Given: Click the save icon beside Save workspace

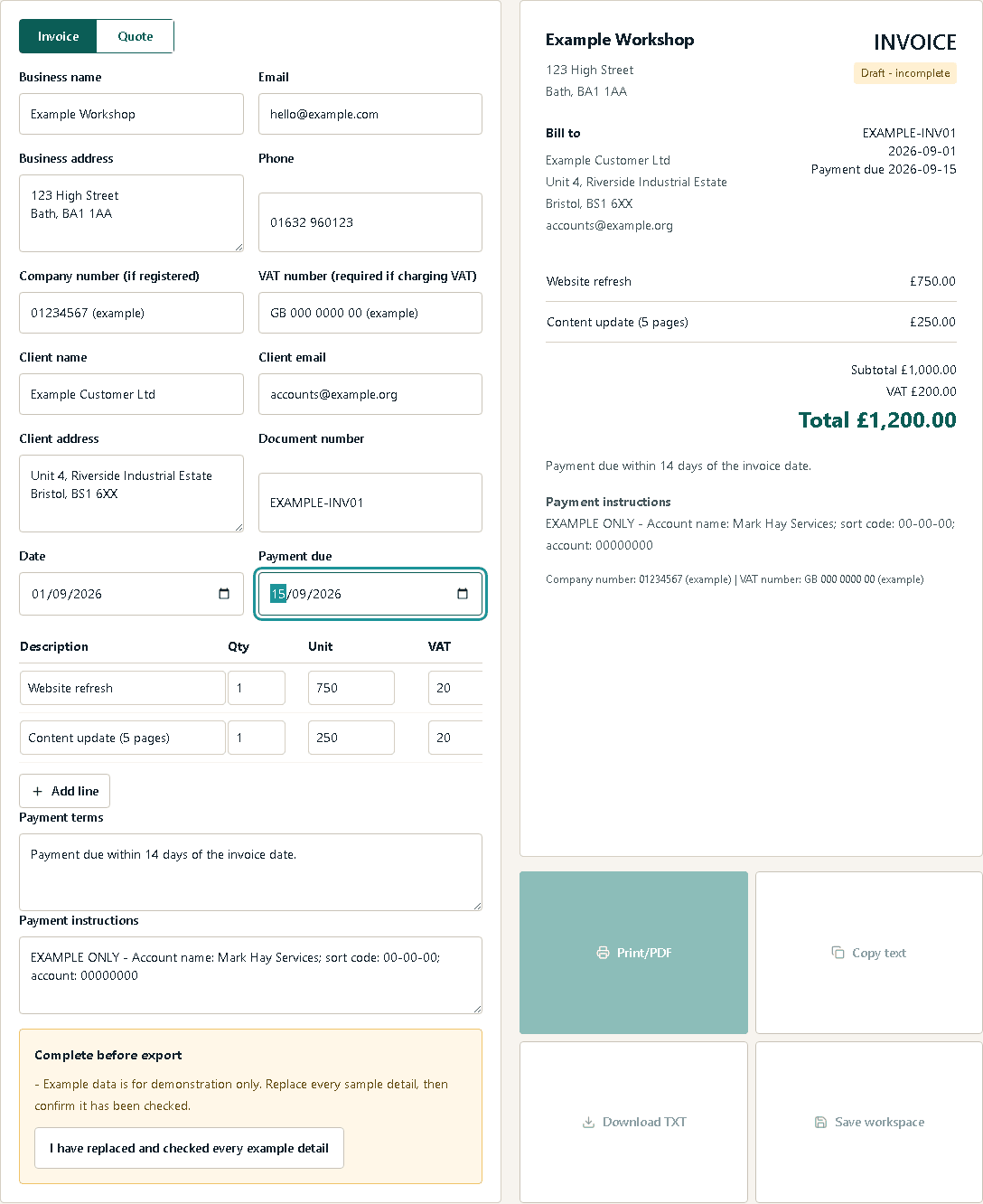Looking at the screenshot, I should click(x=820, y=1122).
